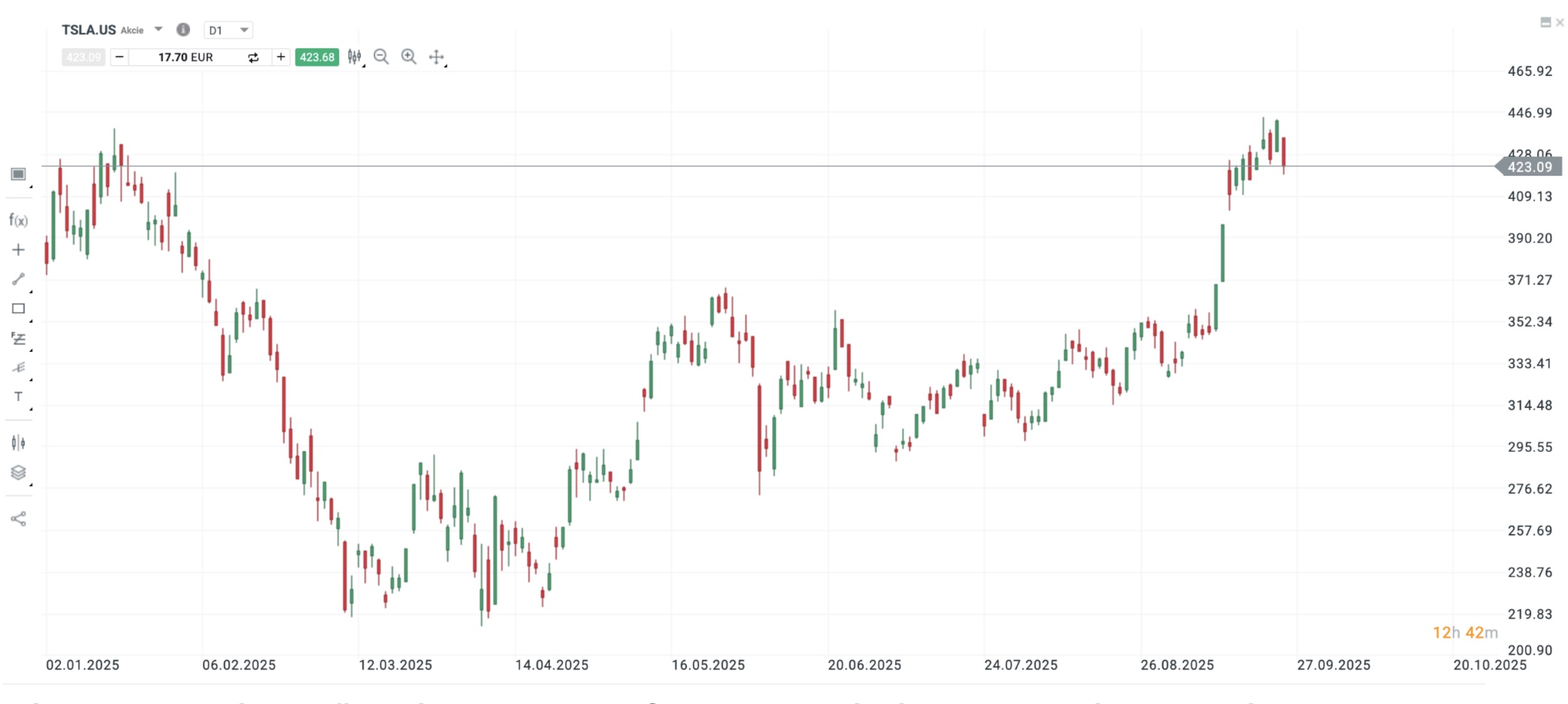Toggle the chart layout screen icon
This screenshot has height=704, width=1568.
tap(18, 174)
